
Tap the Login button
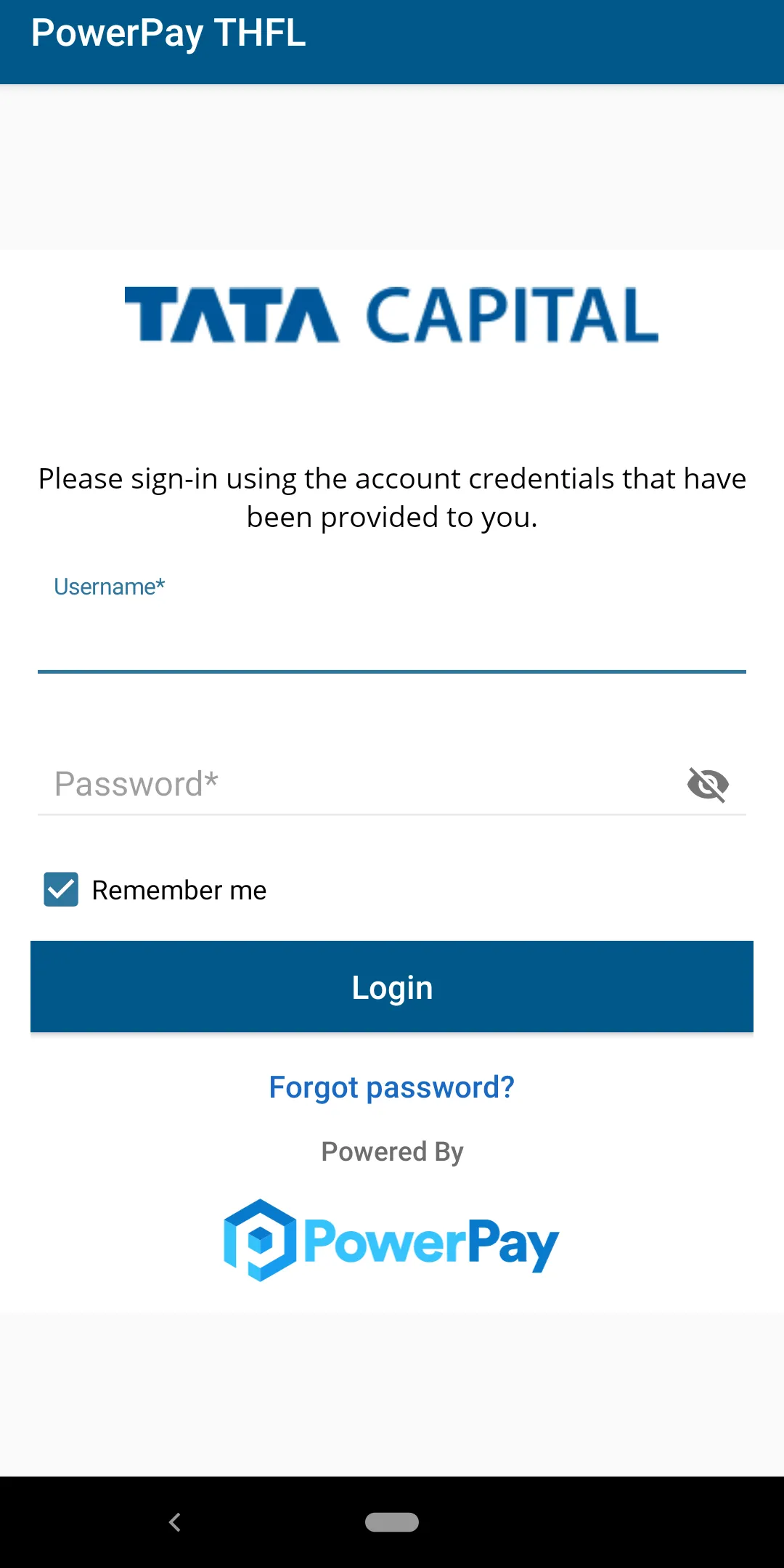coord(392,987)
